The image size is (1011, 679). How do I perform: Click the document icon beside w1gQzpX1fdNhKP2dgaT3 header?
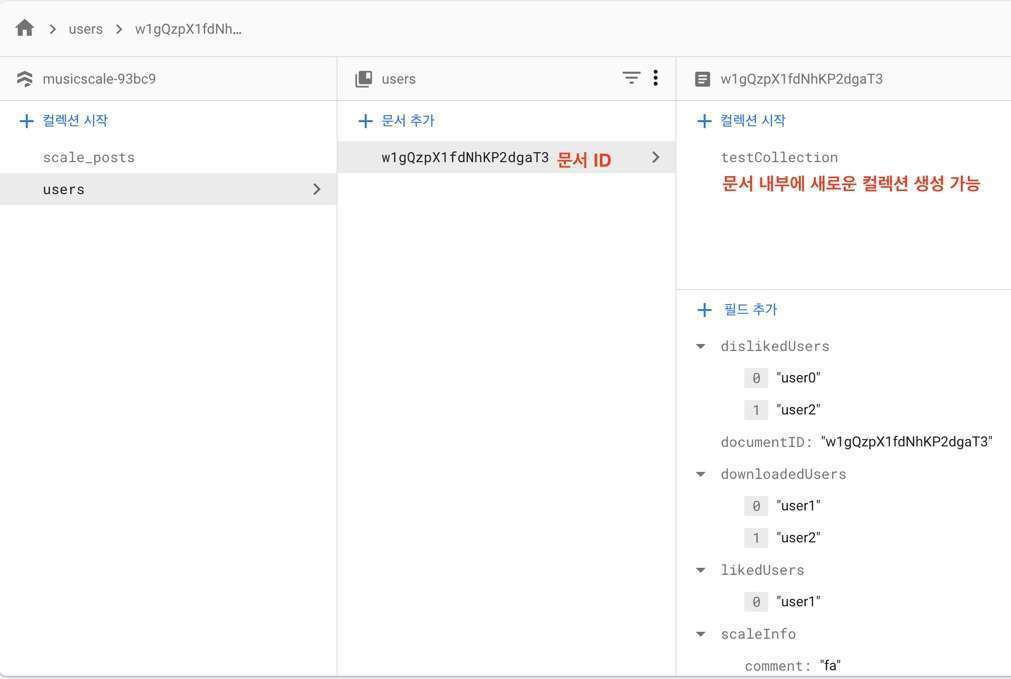[x=702, y=79]
